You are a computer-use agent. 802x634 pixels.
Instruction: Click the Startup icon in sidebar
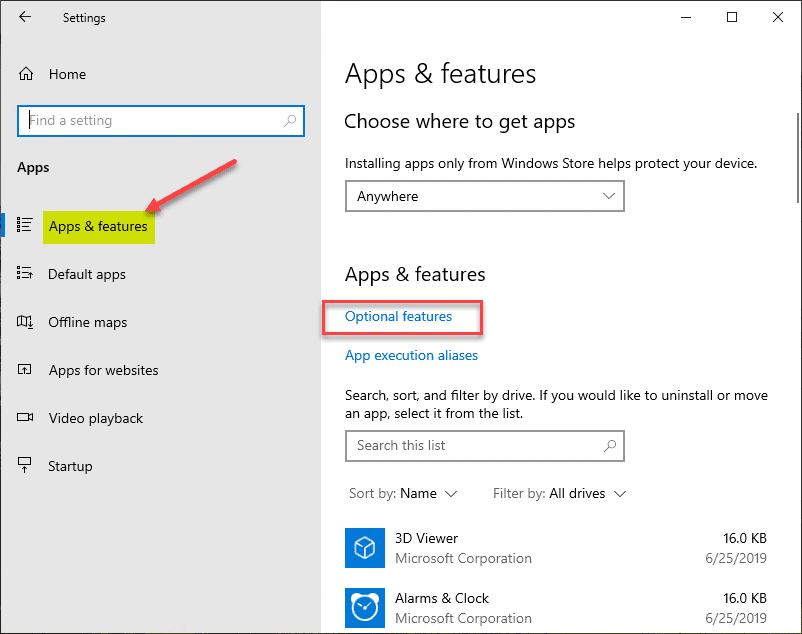[x=25, y=465]
